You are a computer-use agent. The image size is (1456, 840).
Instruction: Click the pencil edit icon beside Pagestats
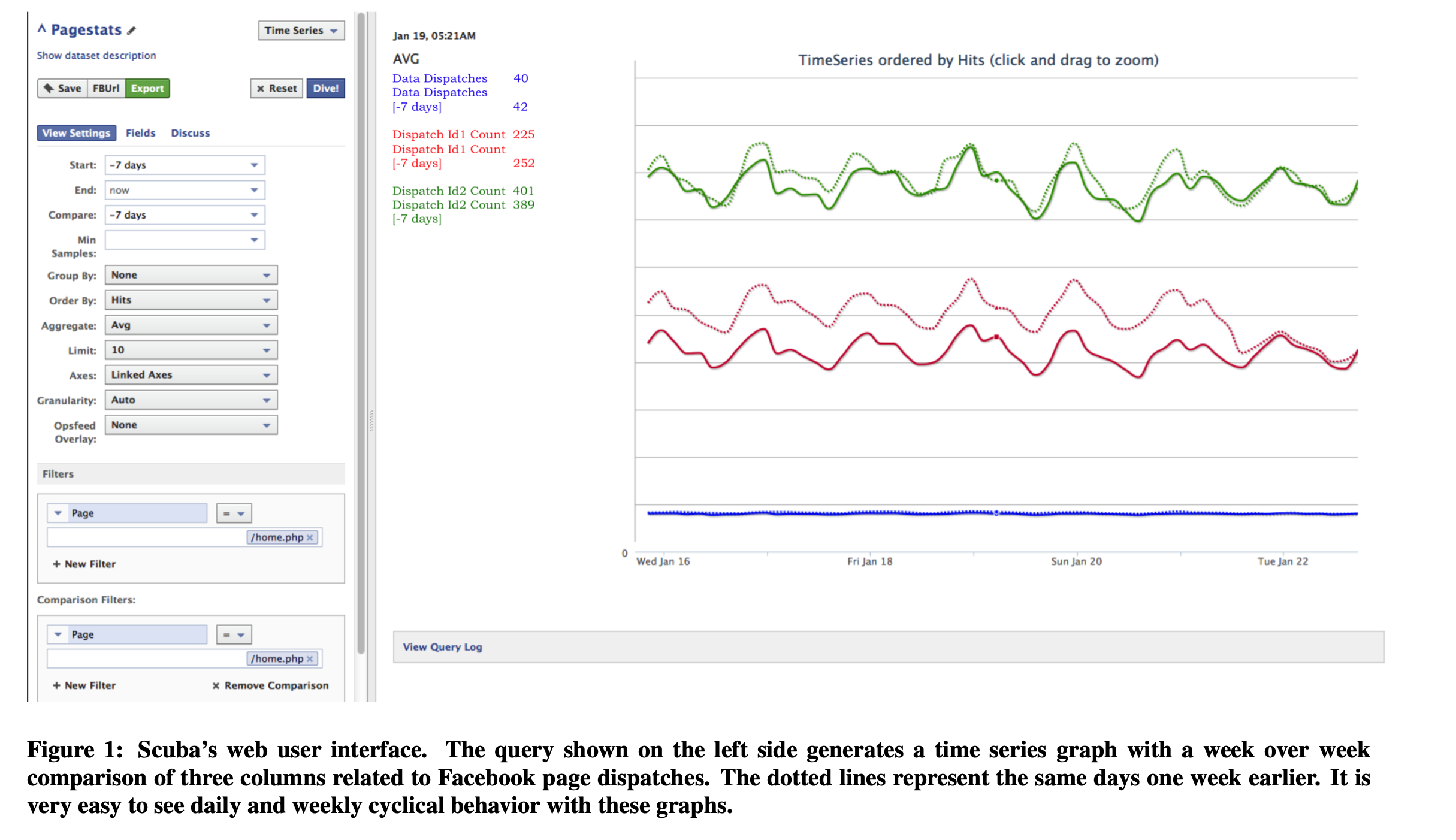click(132, 31)
